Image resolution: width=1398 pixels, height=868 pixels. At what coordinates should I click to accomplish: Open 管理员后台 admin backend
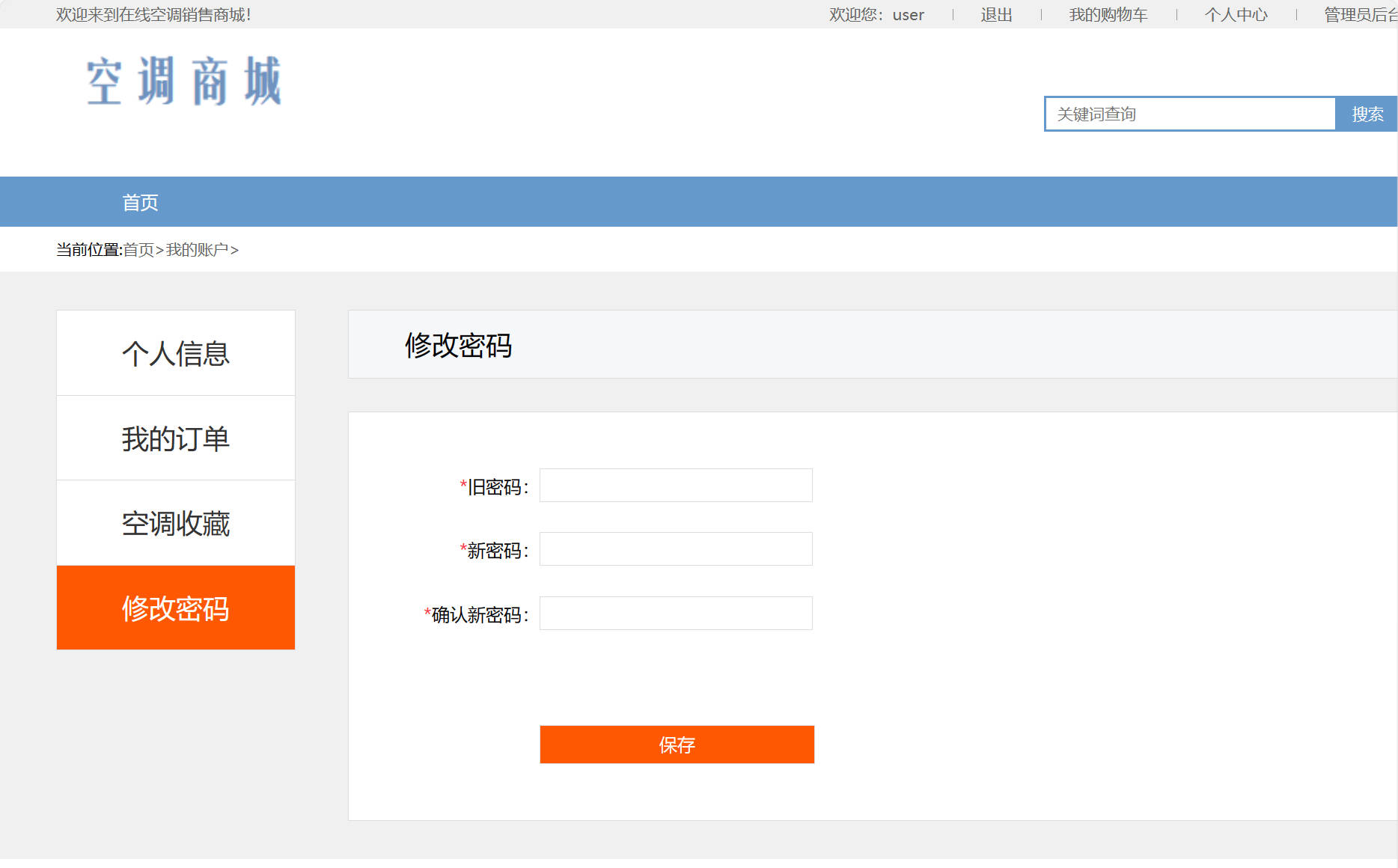pyautogui.click(x=1362, y=13)
